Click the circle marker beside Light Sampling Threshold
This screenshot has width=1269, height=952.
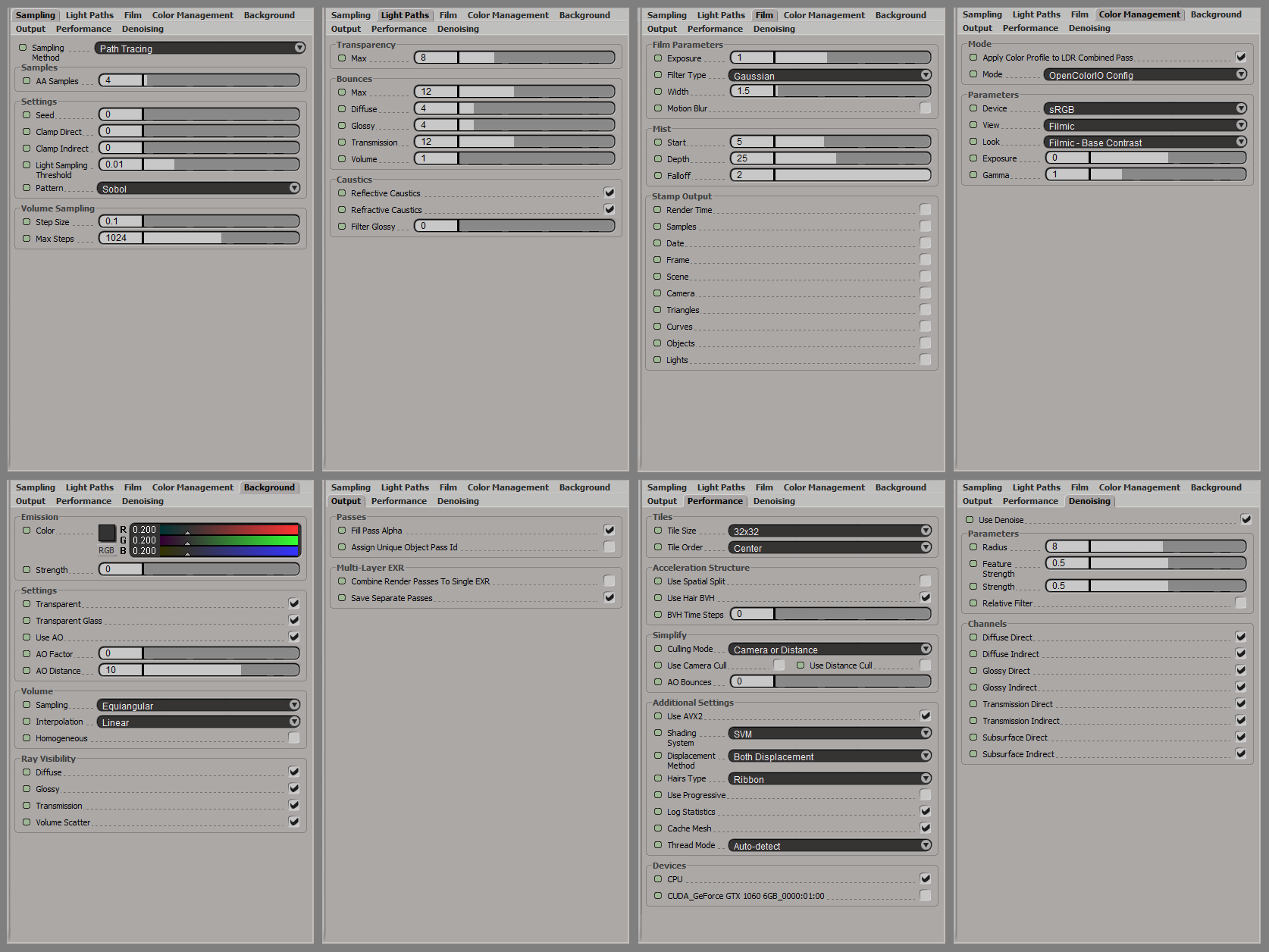point(27,165)
